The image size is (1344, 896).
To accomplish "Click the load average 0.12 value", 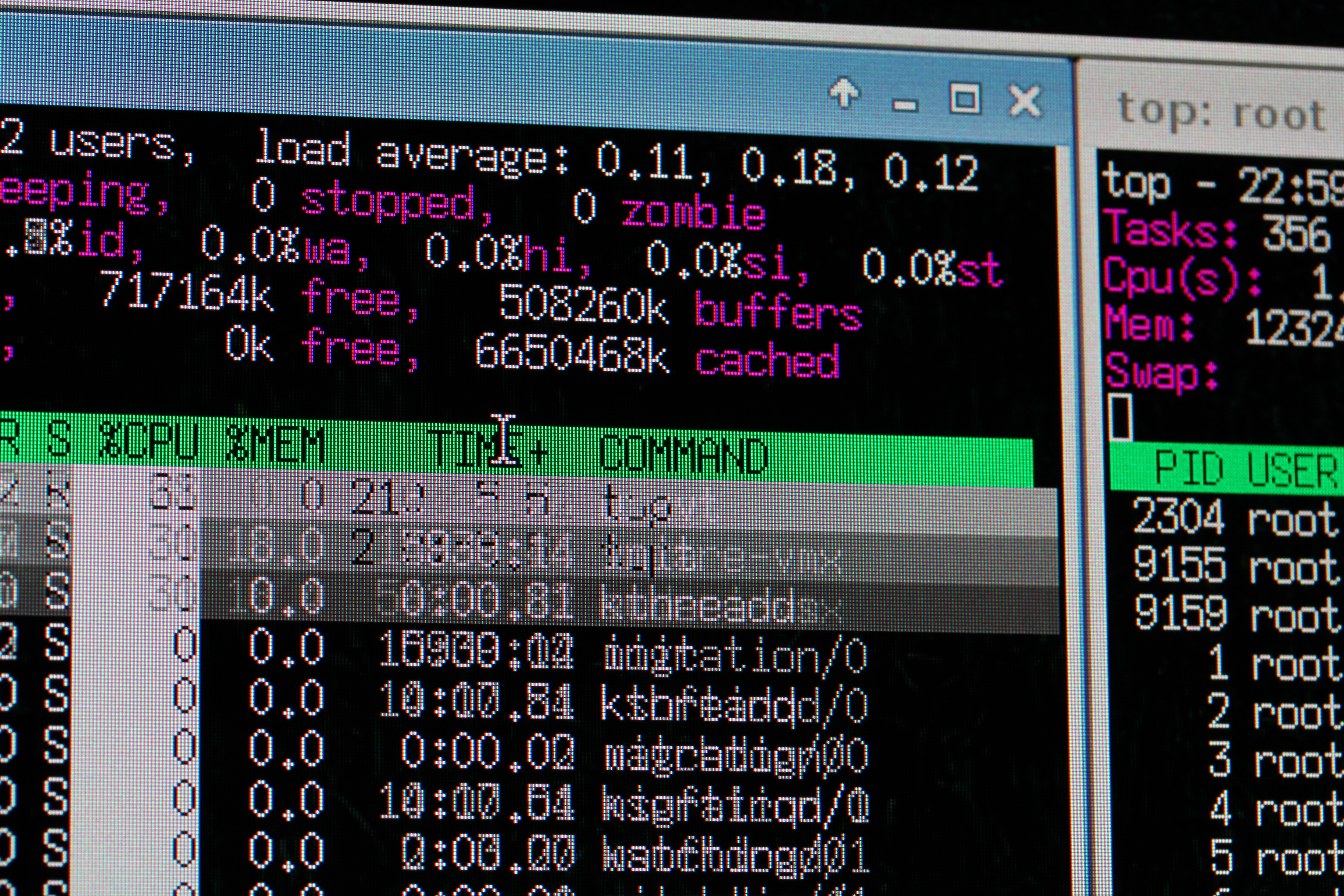I will click(932, 173).
